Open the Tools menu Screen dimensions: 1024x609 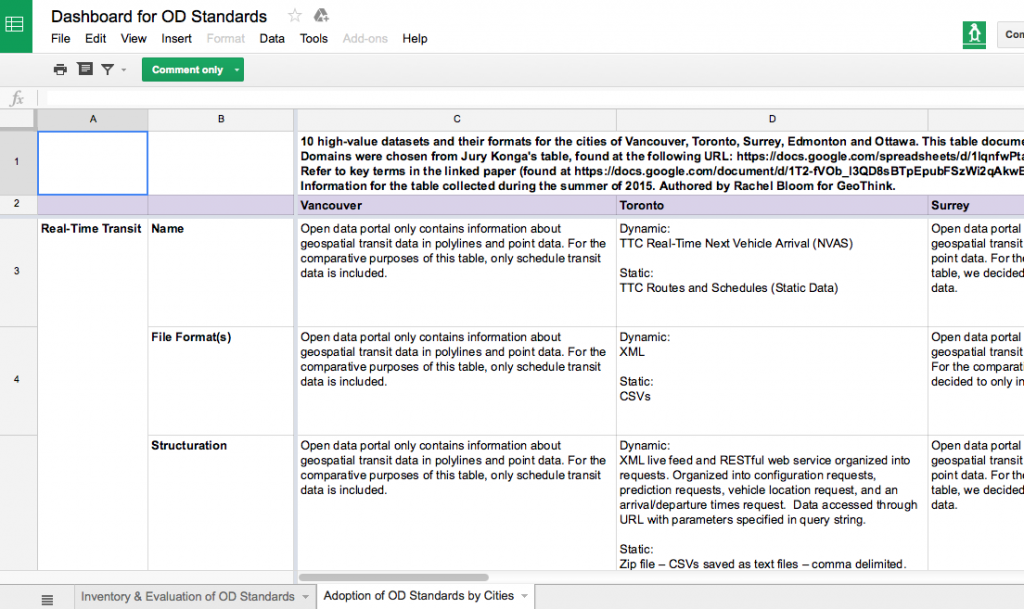[313, 39]
